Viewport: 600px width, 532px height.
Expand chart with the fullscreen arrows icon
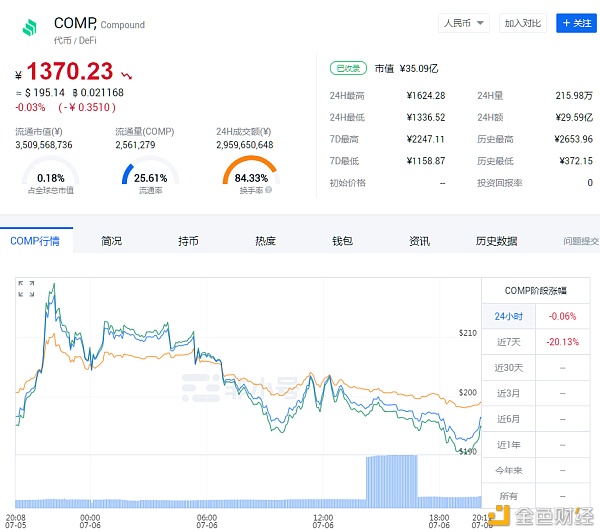point(26,289)
